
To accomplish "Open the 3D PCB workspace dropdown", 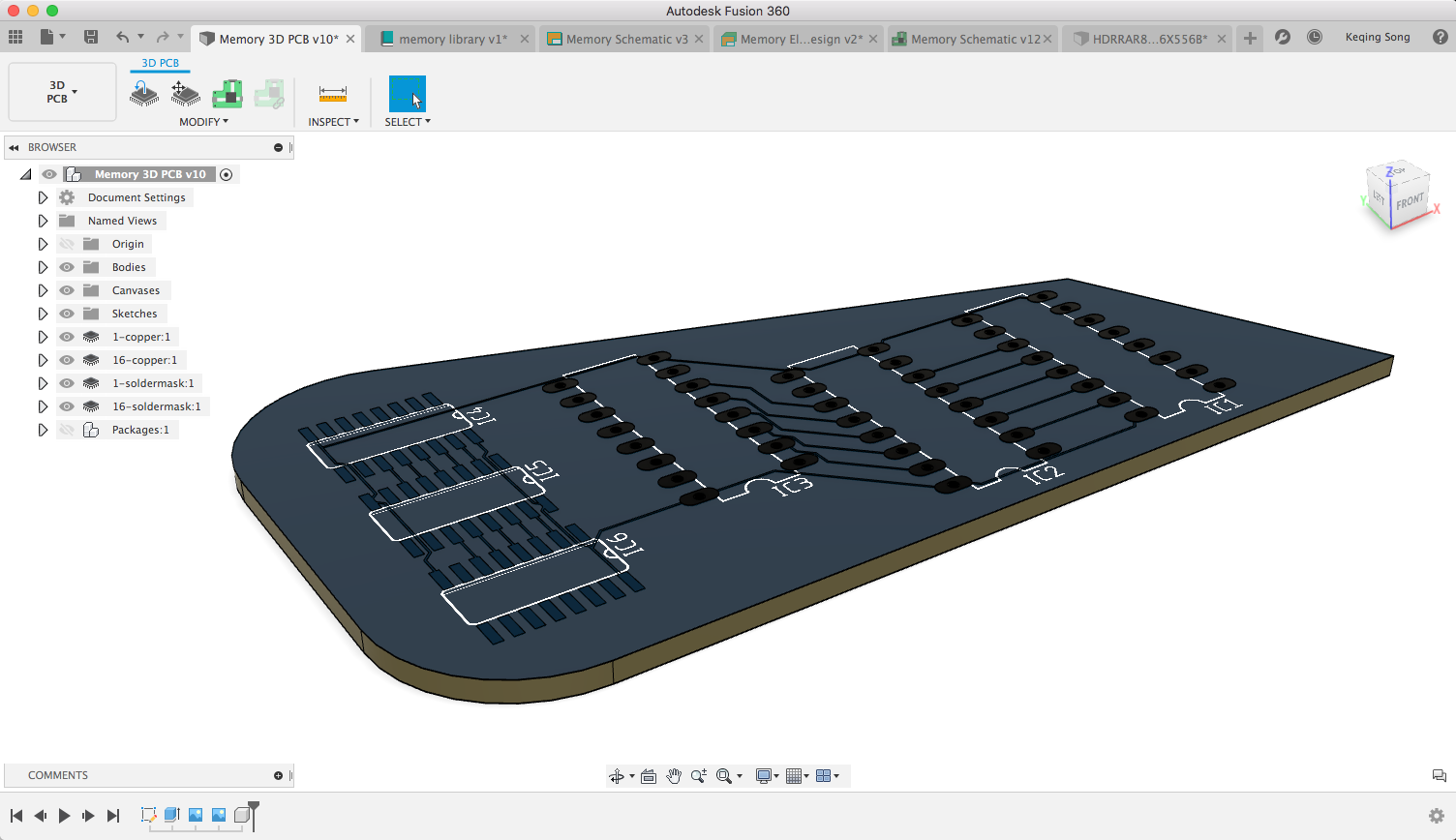I will point(62,92).
